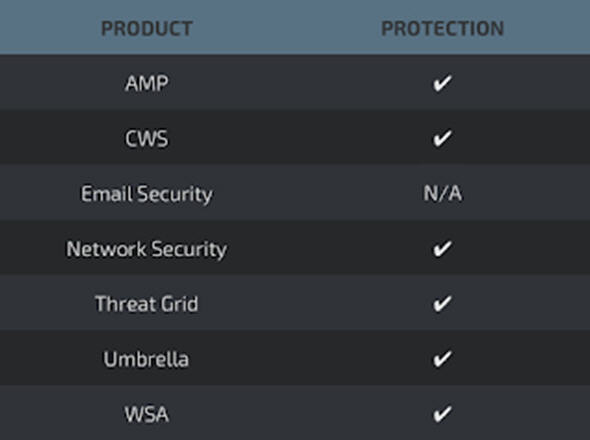Click the blank space between CWS and its checkmark
The width and height of the screenshot is (590, 440).
click(300, 138)
